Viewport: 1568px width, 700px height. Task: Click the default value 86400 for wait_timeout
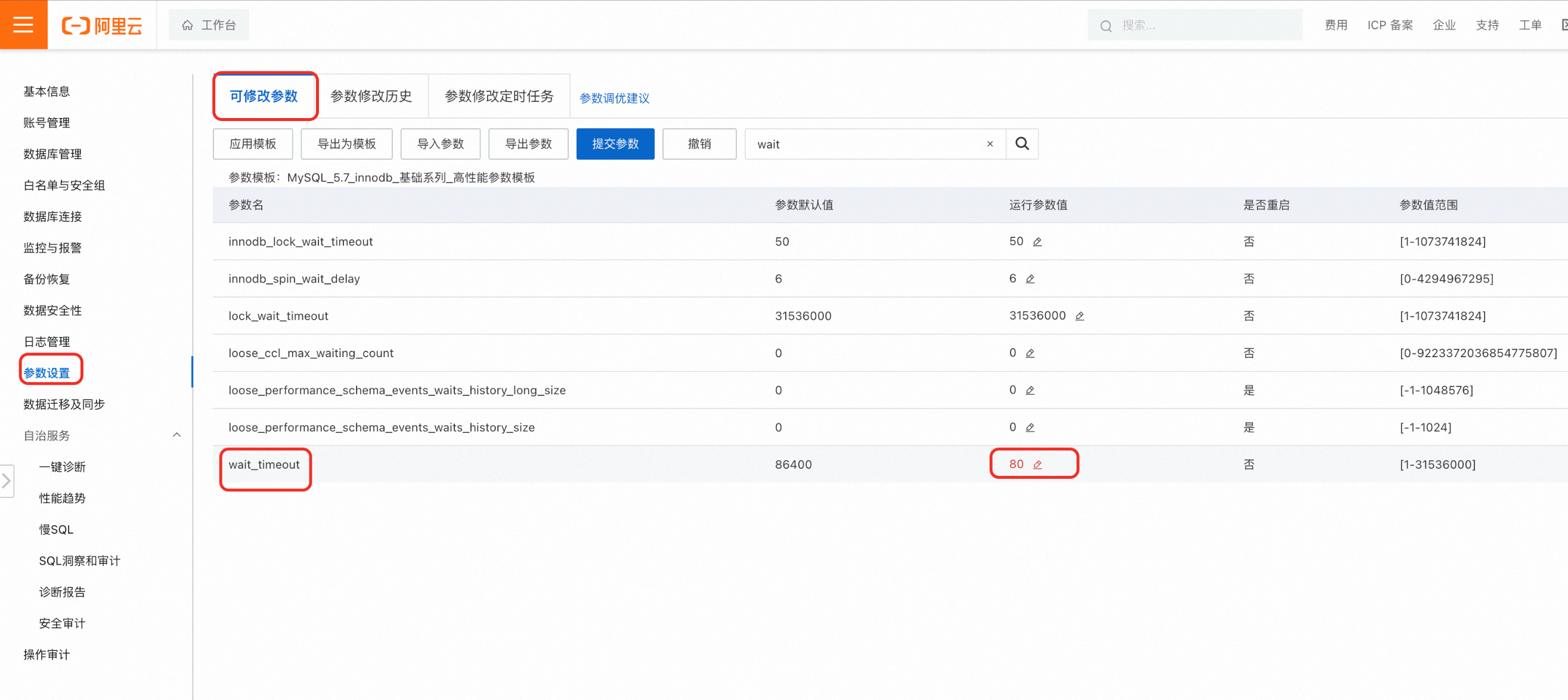793,464
